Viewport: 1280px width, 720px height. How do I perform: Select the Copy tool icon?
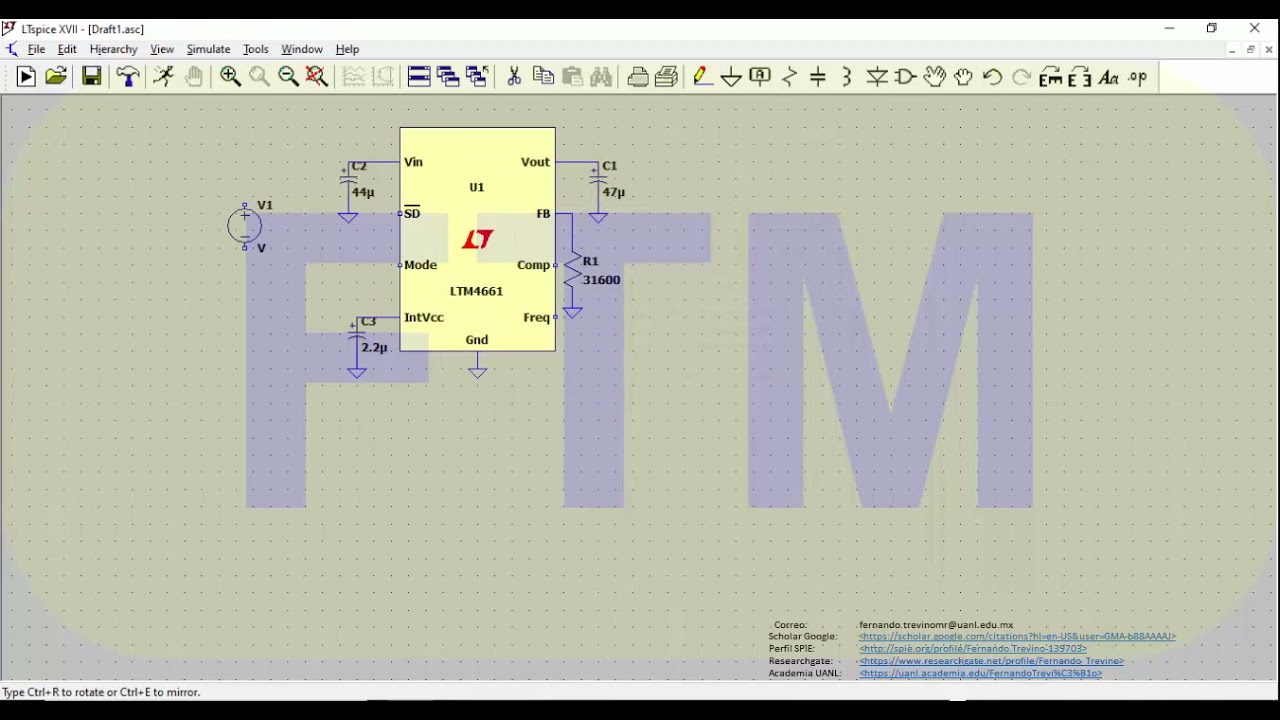coord(543,77)
